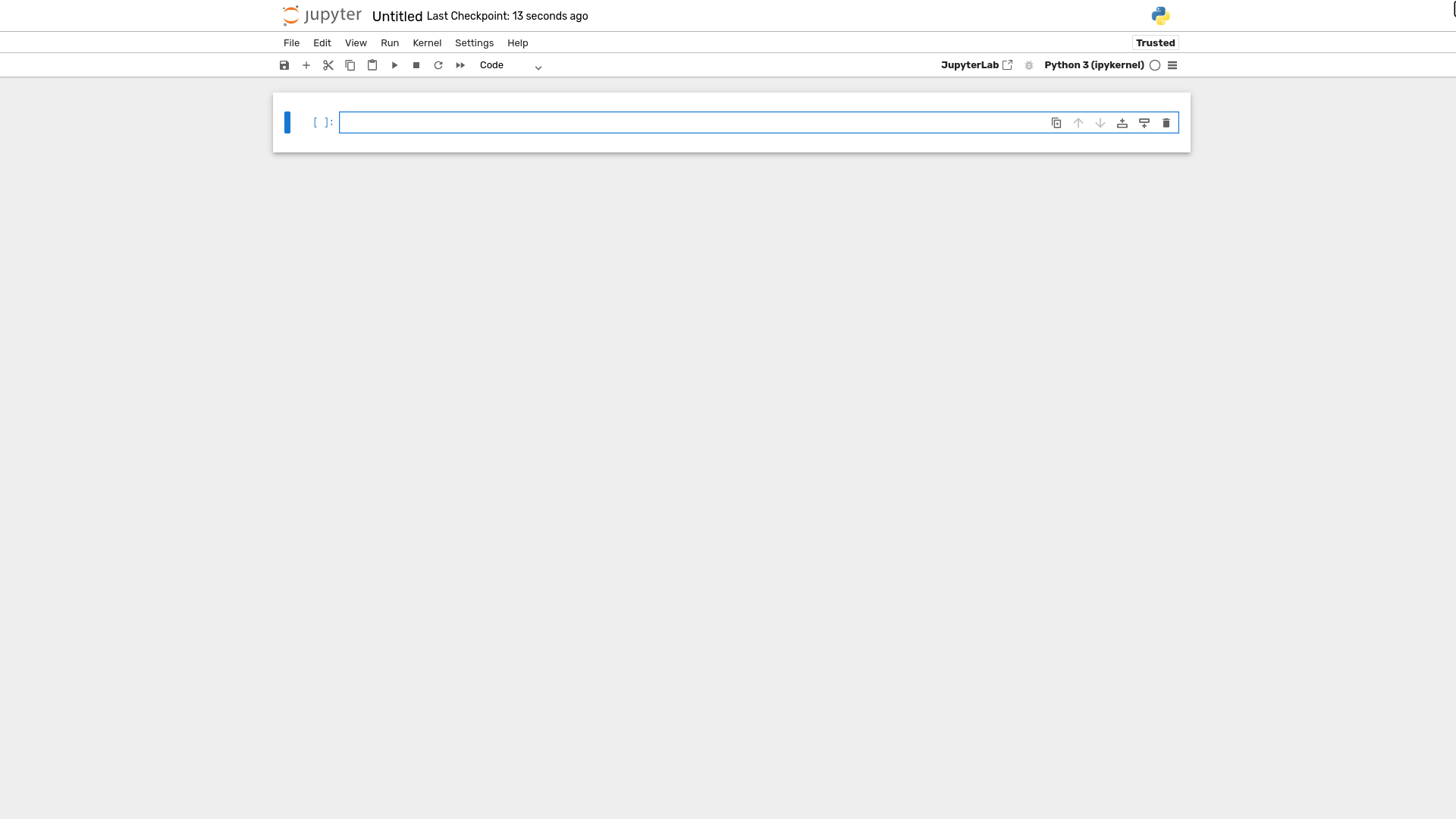The width and height of the screenshot is (1456, 819).
Task: Restart the kernel with the circular arrow
Action: click(x=438, y=65)
